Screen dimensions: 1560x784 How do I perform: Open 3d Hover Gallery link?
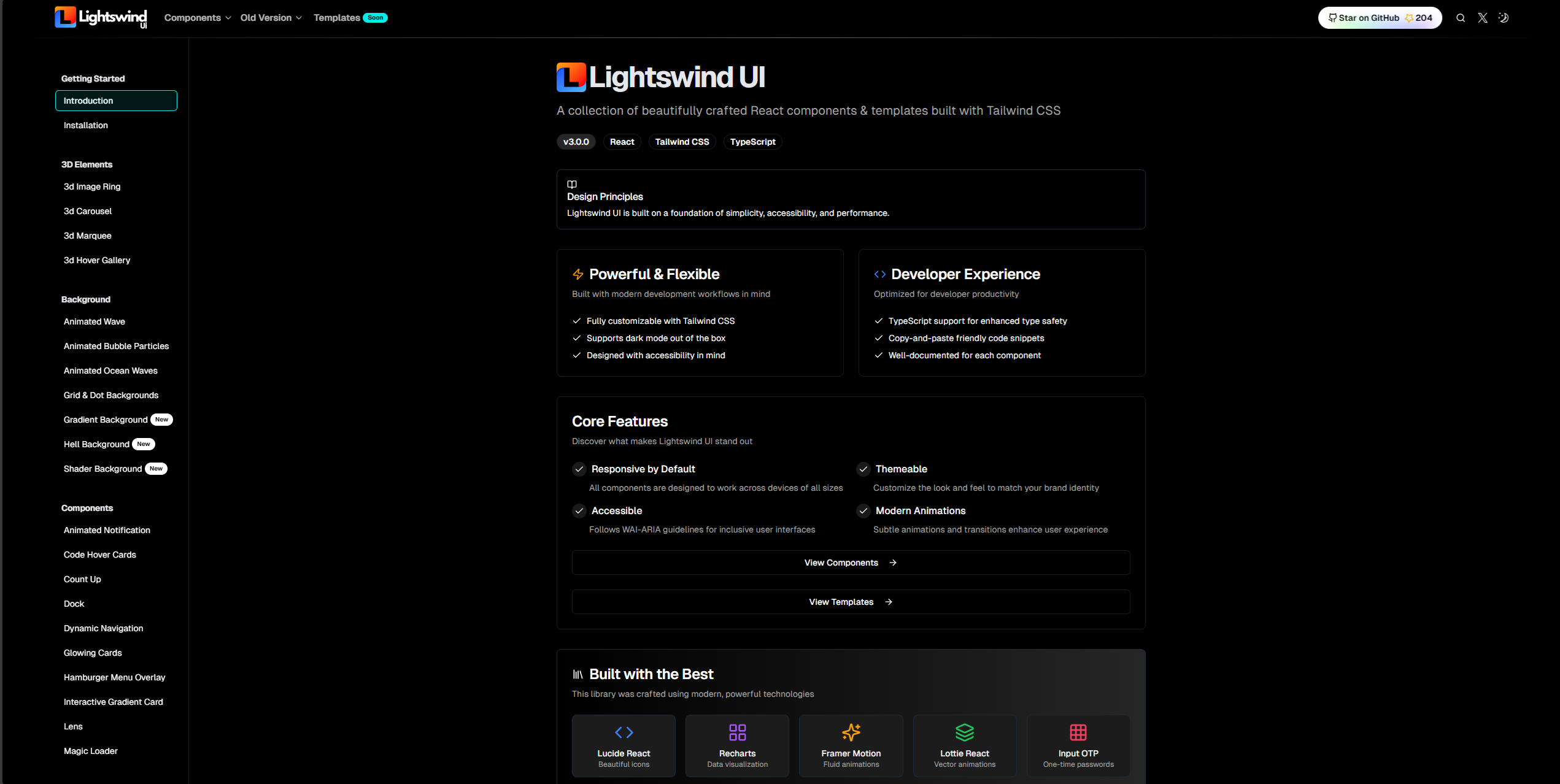tap(97, 260)
